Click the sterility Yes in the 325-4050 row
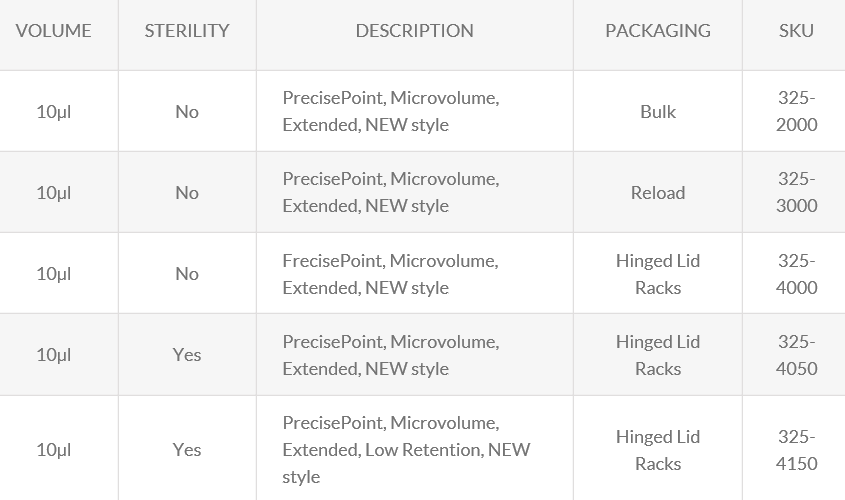Viewport: 845px width, 500px height. pos(187,355)
